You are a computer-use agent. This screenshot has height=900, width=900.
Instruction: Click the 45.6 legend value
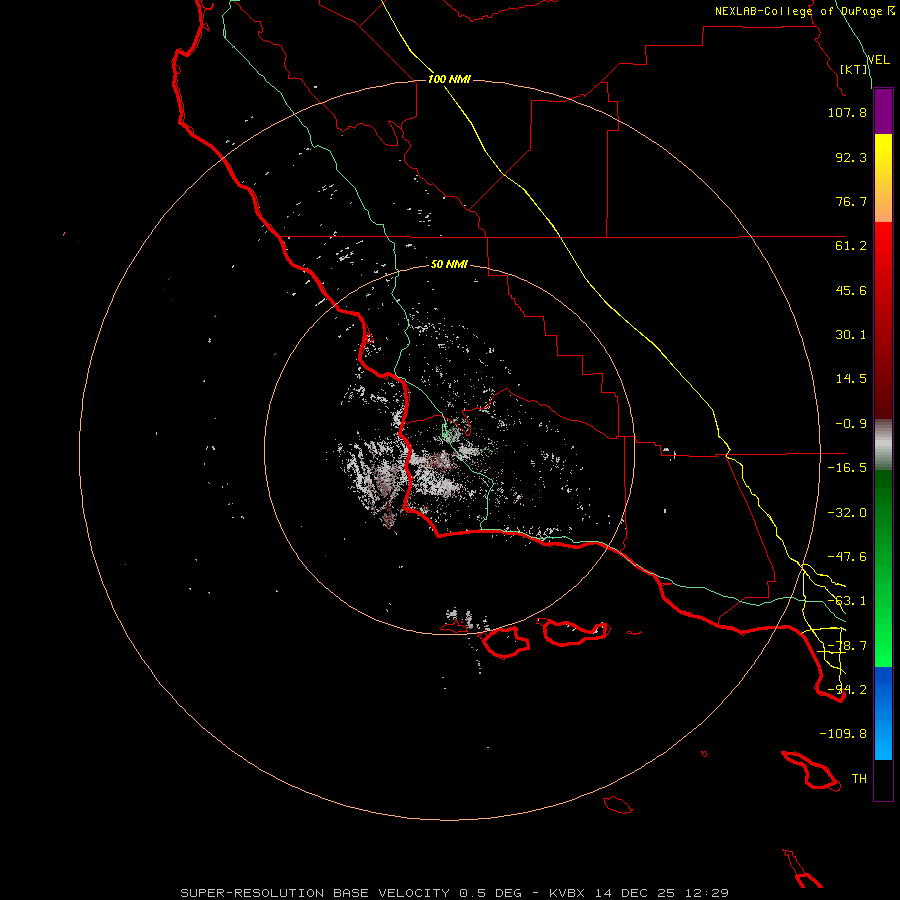pos(851,290)
